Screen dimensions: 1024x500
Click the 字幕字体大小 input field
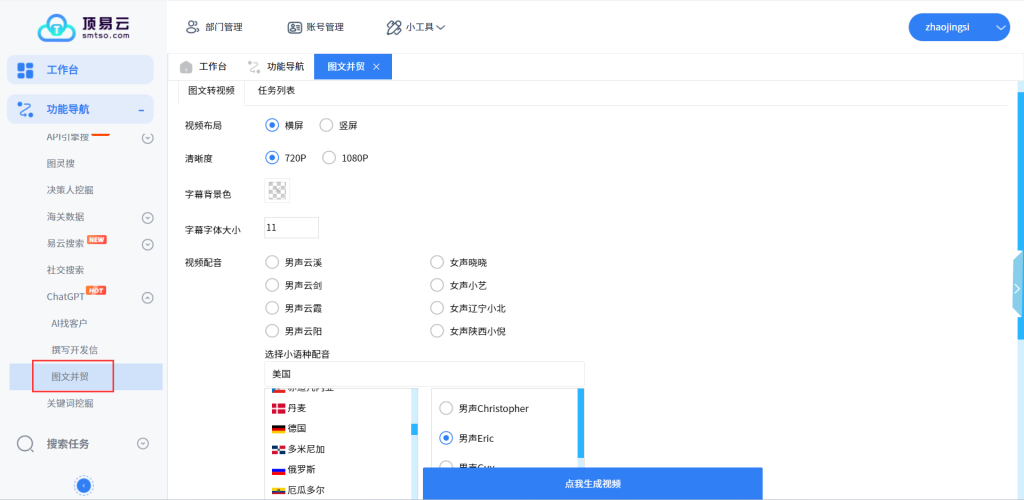(x=291, y=228)
